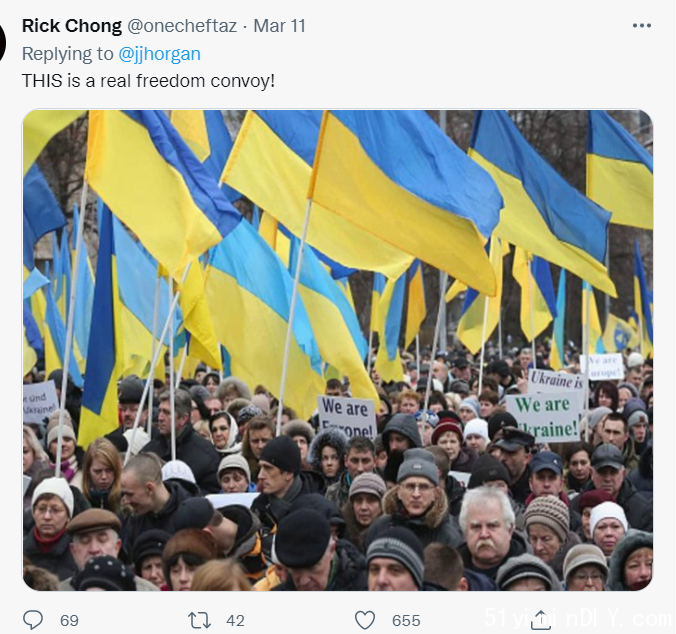Open the three-dot more options menu
Viewport: 676px width, 634px height.
(642, 25)
